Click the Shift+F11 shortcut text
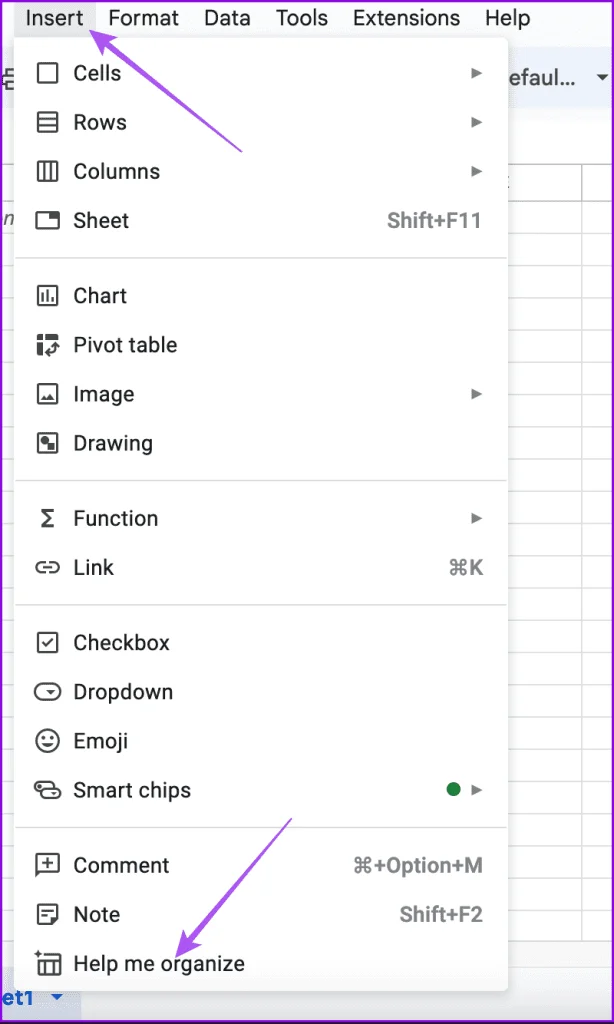Viewport: 614px width, 1024px height. pyautogui.click(x=434, y=221)
